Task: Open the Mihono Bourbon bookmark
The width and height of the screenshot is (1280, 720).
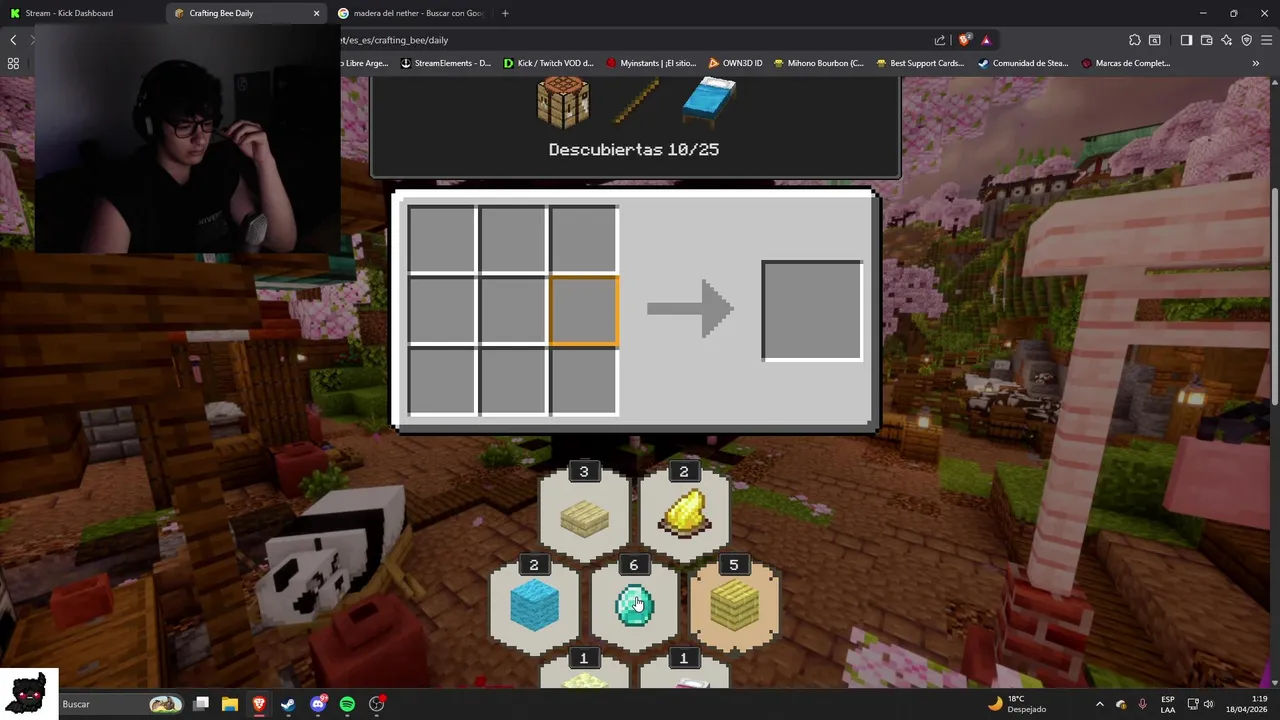Action: pos(818,63)
